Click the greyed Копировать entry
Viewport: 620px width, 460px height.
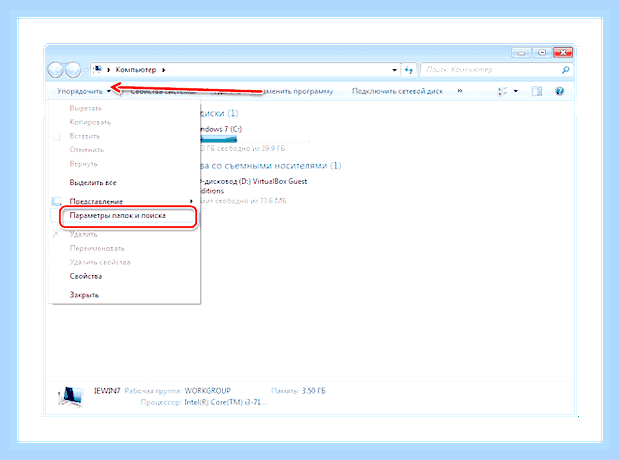(90, 122)
